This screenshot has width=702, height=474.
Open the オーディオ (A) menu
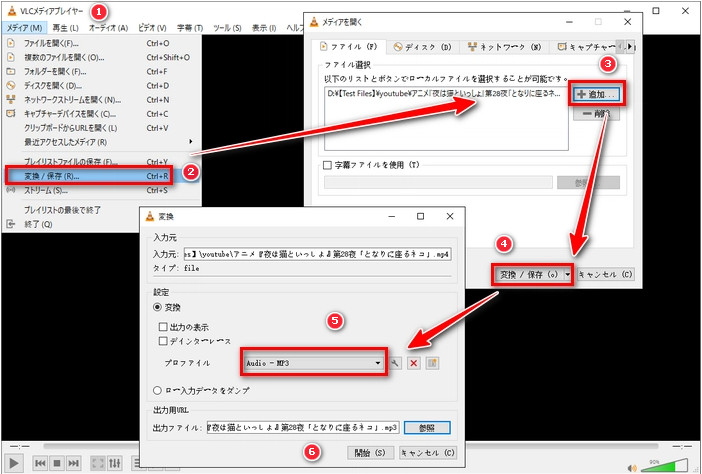point(108,28)
